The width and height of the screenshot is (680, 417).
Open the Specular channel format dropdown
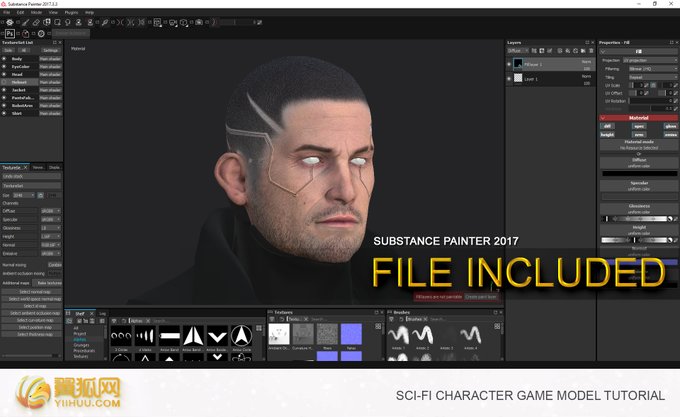[51, 220]
